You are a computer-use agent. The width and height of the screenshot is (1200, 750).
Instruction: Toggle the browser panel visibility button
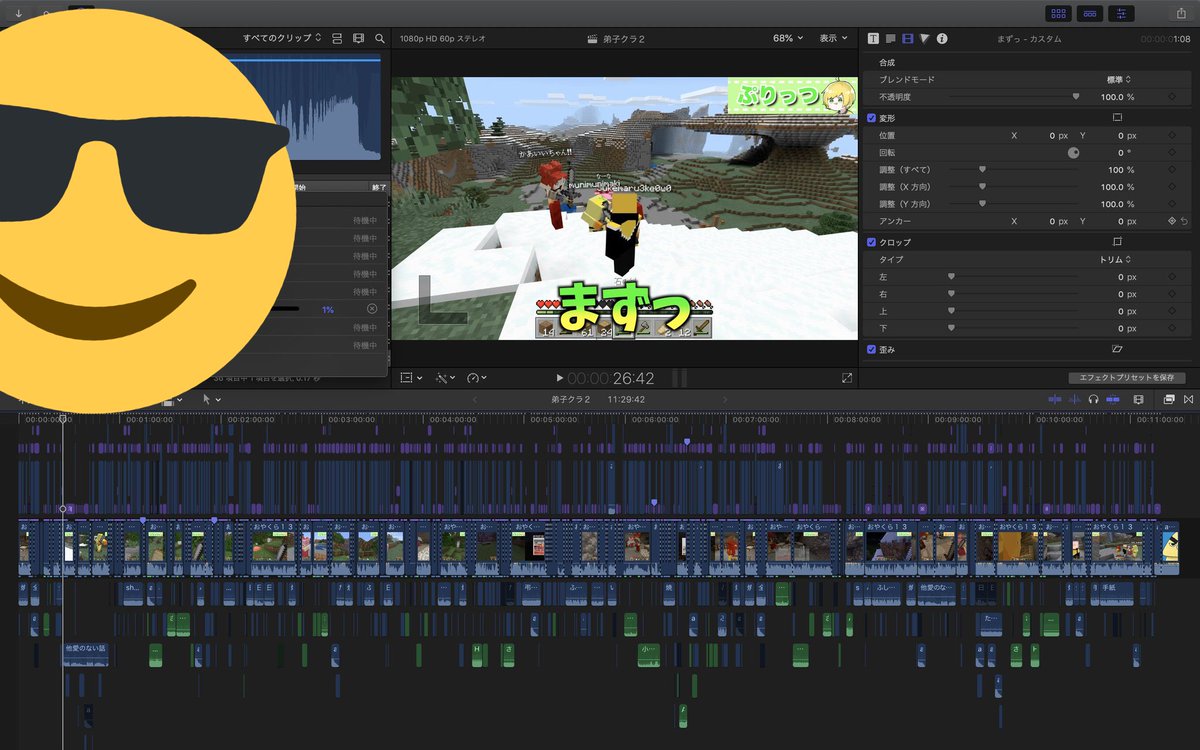[1057, 13]
